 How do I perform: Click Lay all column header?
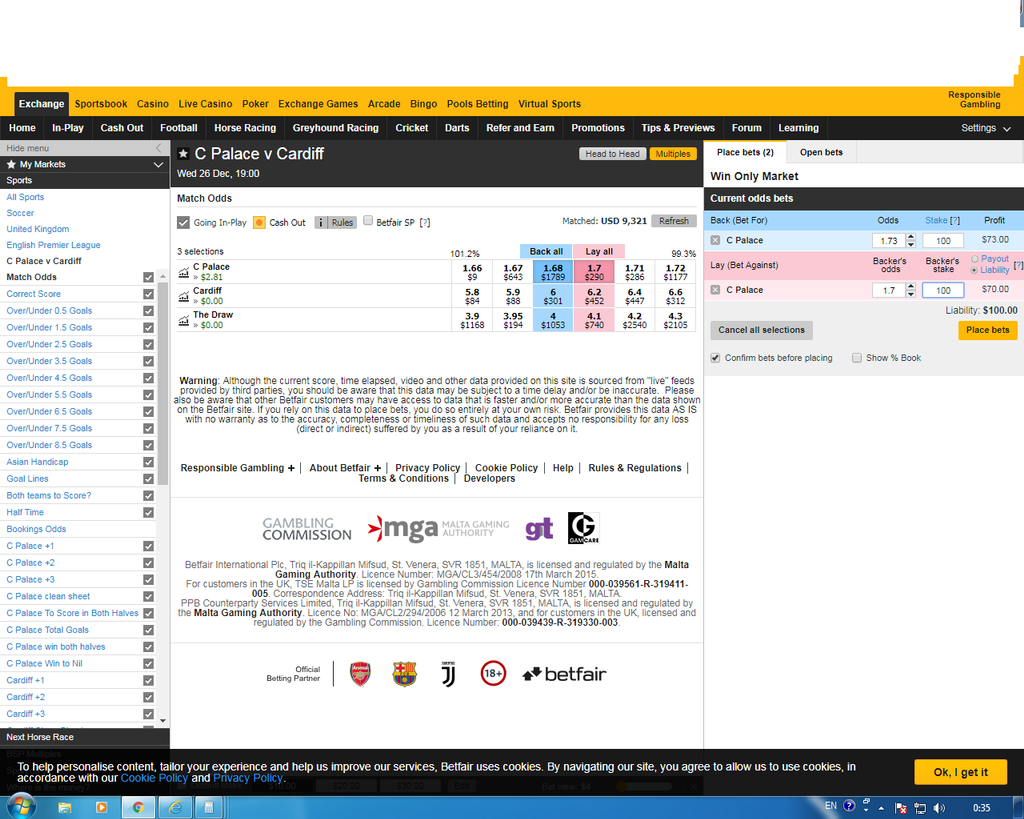tap(599, 251)
